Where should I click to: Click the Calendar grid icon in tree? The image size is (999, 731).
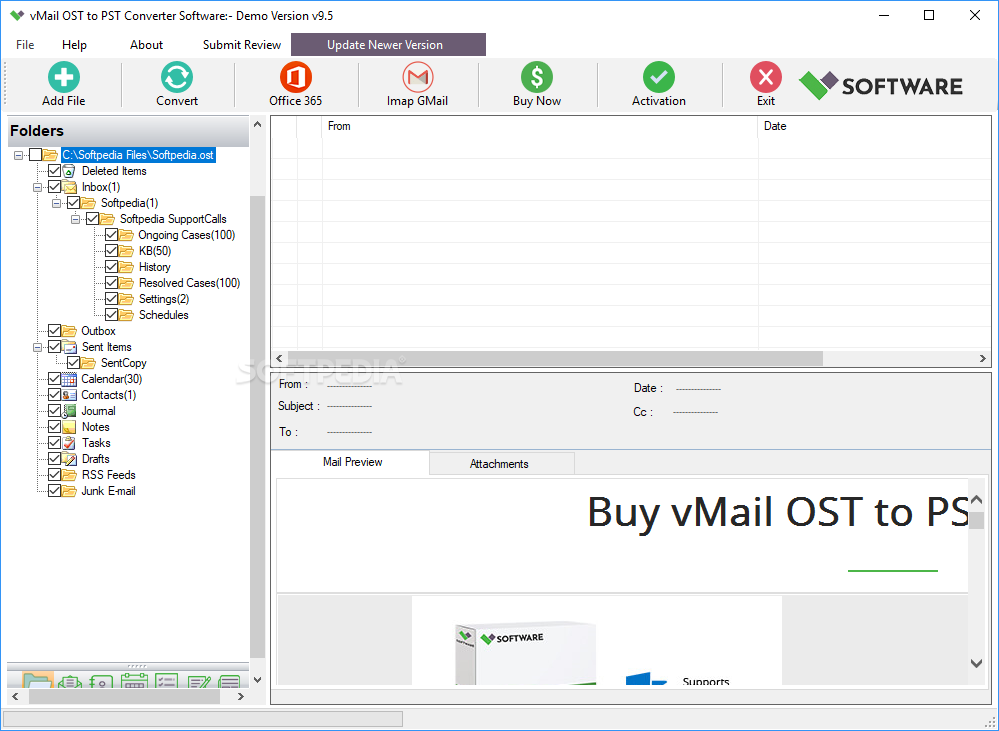69,379
